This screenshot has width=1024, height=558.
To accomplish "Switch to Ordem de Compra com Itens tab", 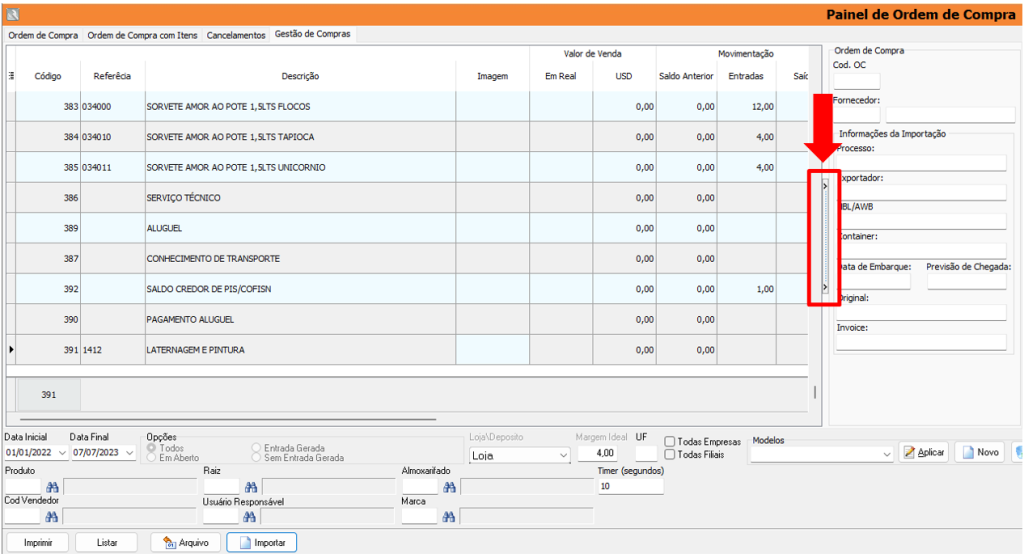I will tap(142, 35).
